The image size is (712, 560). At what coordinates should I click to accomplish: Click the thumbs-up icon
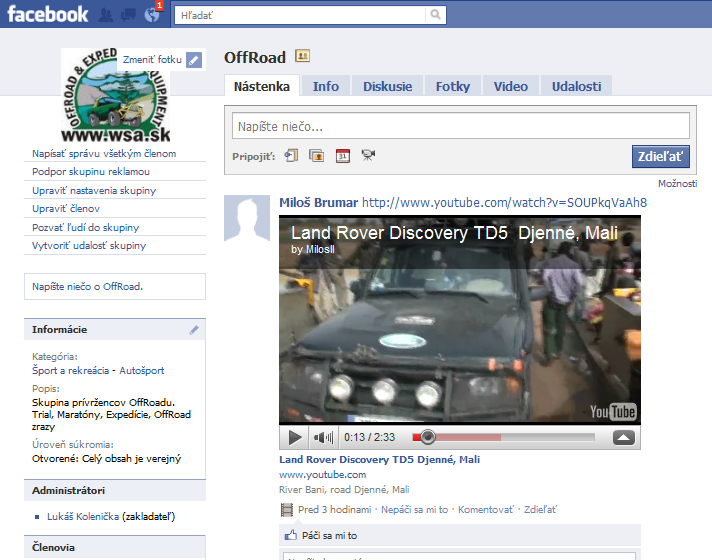(291, 535)
